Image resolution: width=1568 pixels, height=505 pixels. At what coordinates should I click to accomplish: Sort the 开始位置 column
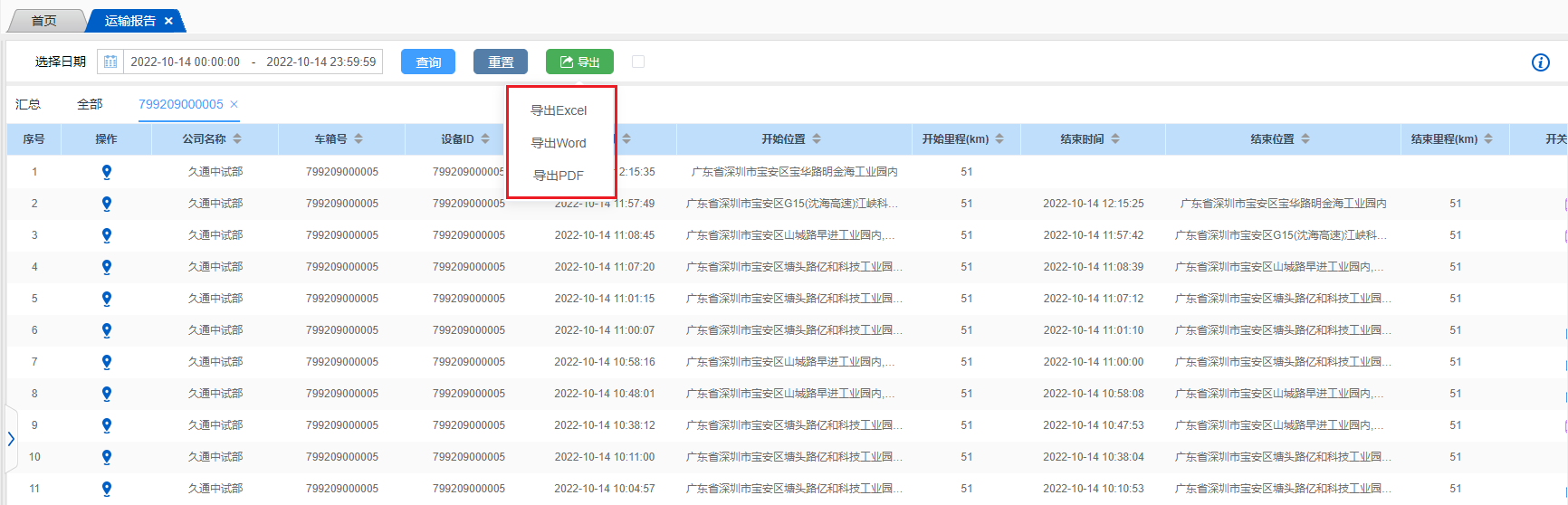(817, 139)
